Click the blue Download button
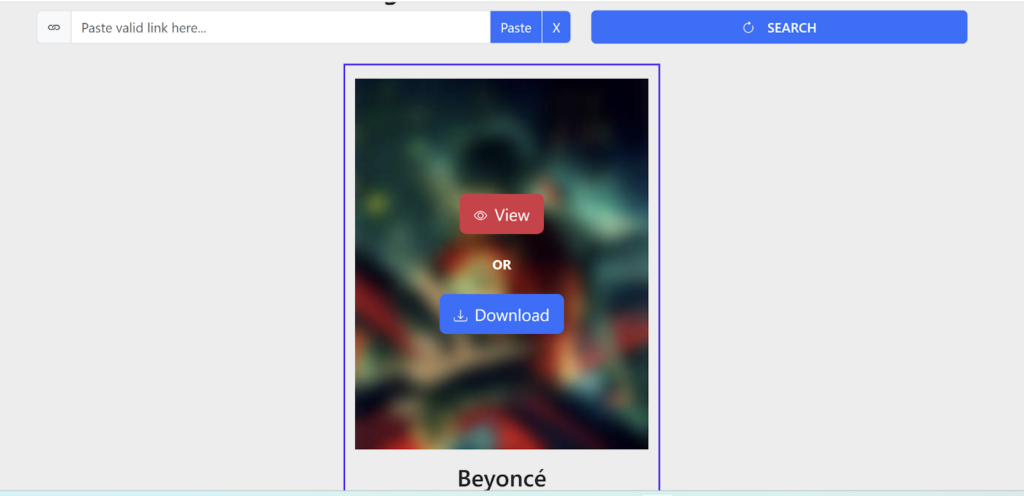This screenshot has width=1024, height=496. [502, 315]
